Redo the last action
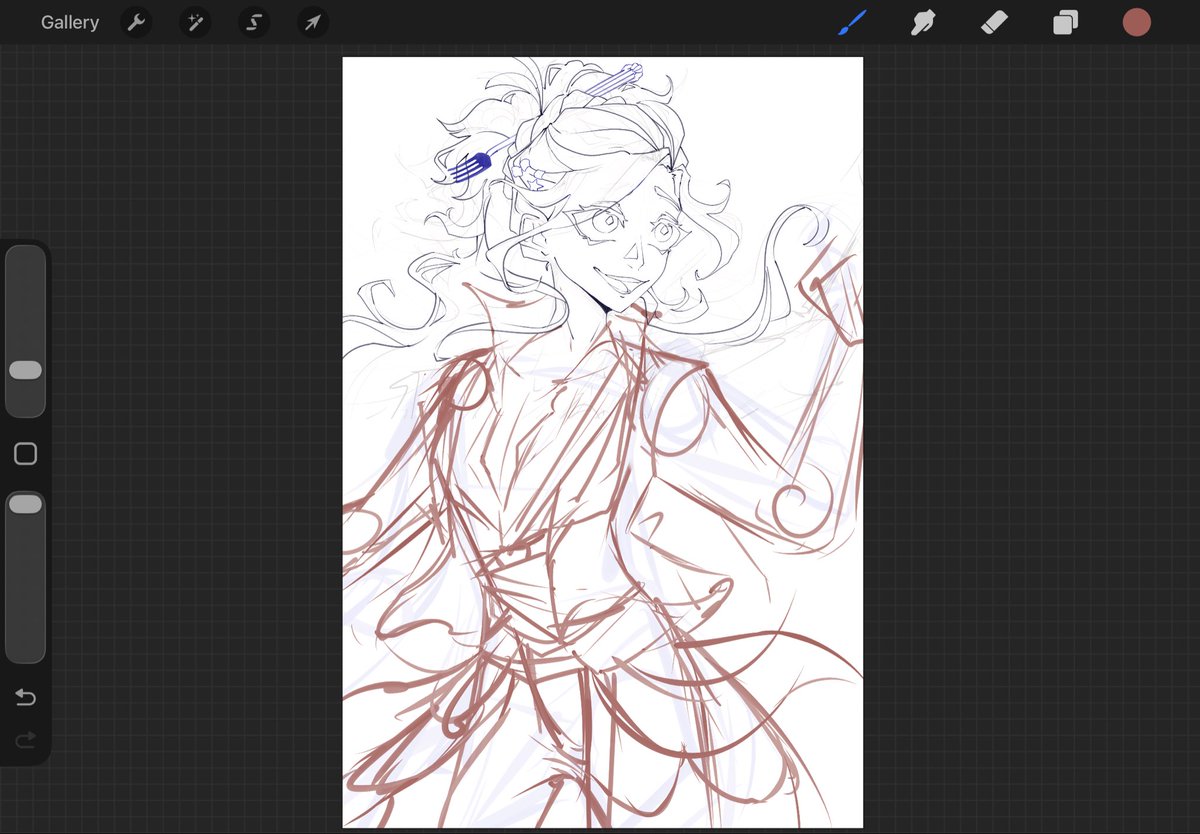Image resolution: width=1200 pixels, height=834 pixels. tap(26, 739)
